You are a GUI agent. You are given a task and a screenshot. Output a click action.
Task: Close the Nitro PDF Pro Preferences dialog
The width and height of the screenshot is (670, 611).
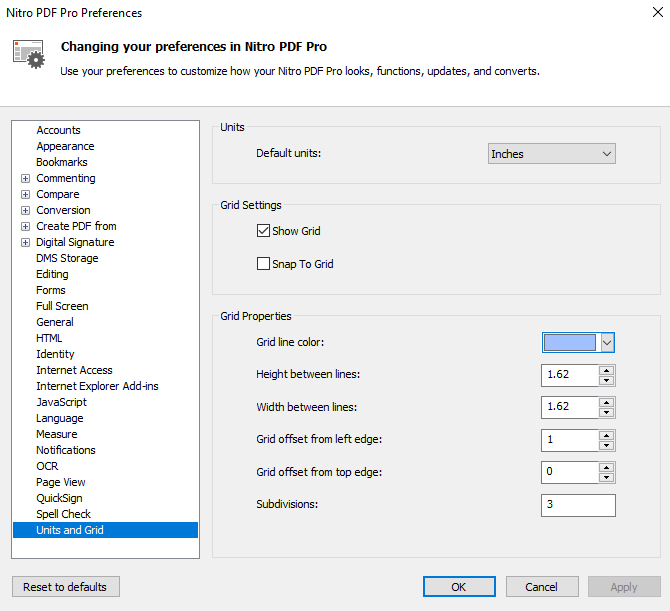(x=658, y=12)
